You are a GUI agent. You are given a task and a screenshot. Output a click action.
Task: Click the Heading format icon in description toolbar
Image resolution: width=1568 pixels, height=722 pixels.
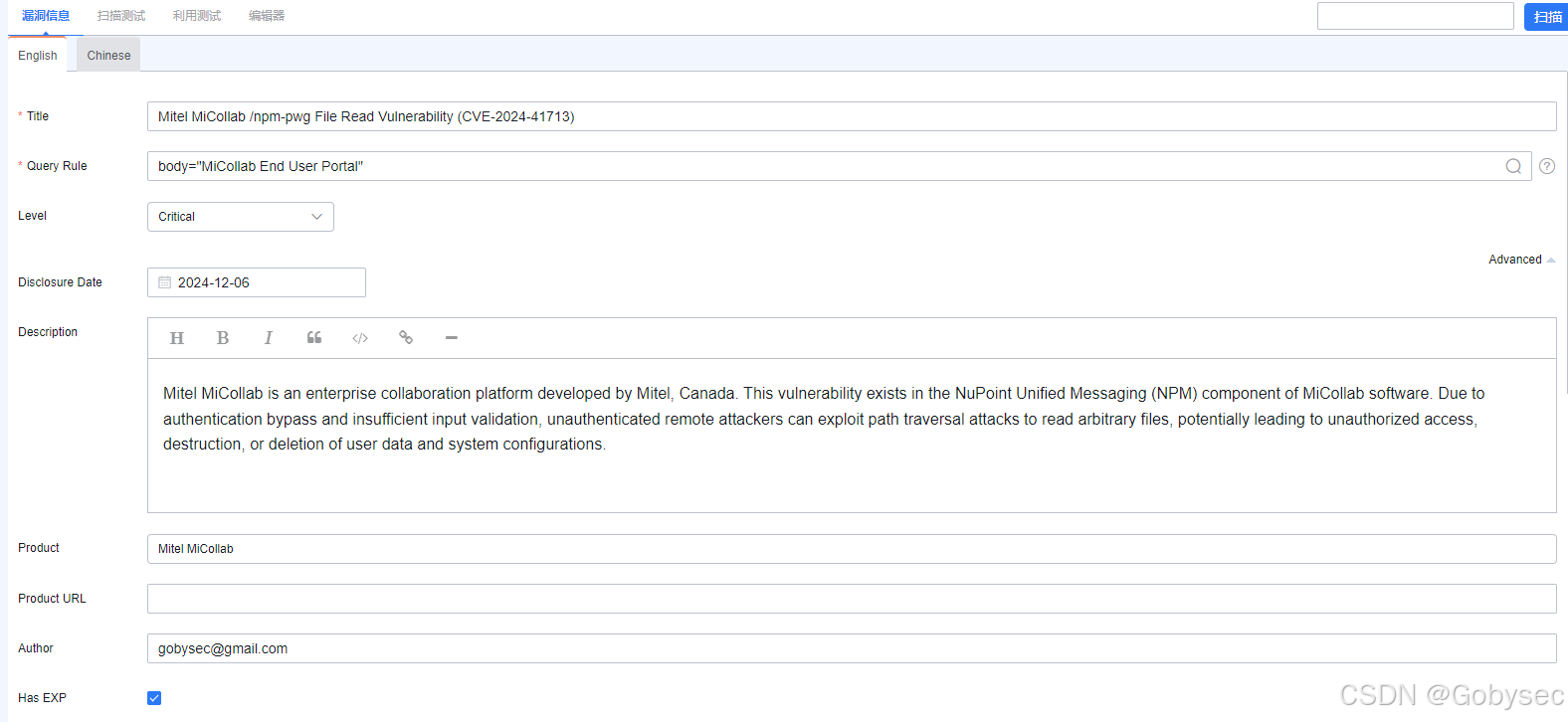(177, 338)
